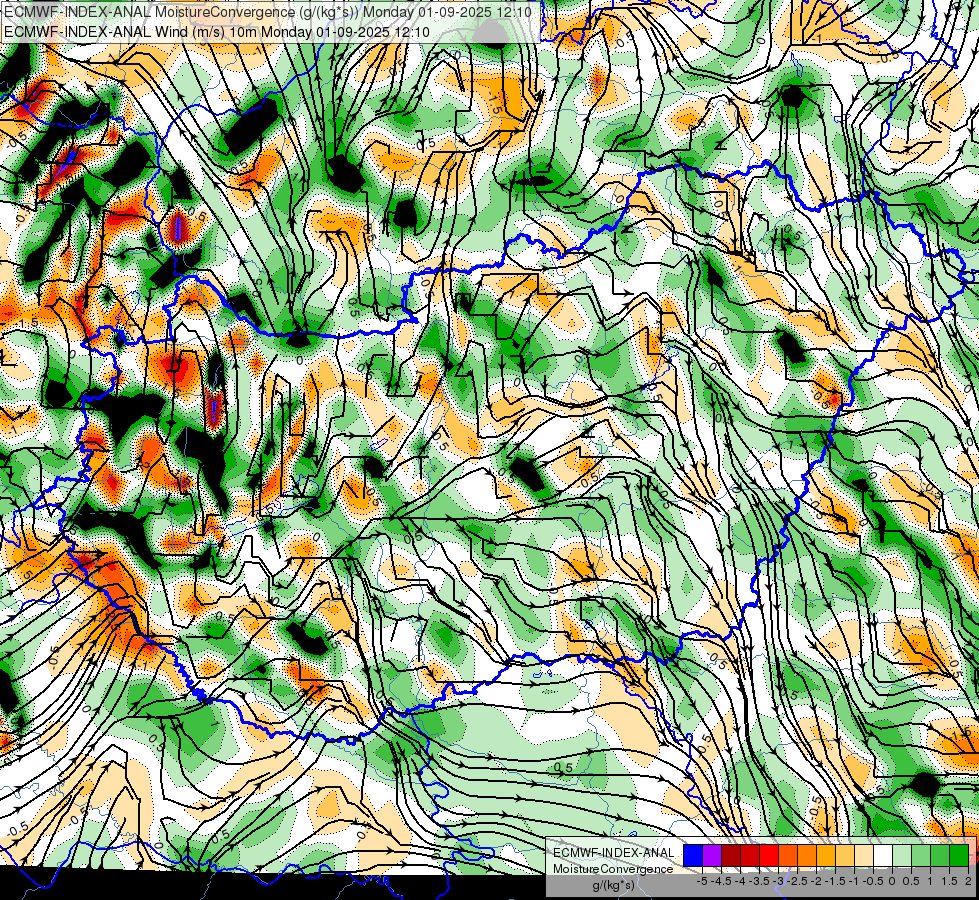Viewport: 979px width, 900px height.
Task: Choose the lightest green legend swatch right of 0
Action: point(902,855)
